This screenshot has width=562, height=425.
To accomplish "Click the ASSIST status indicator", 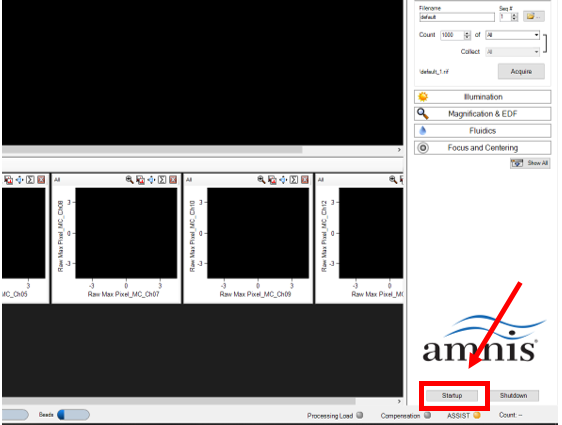I will (x=477, y=415).
